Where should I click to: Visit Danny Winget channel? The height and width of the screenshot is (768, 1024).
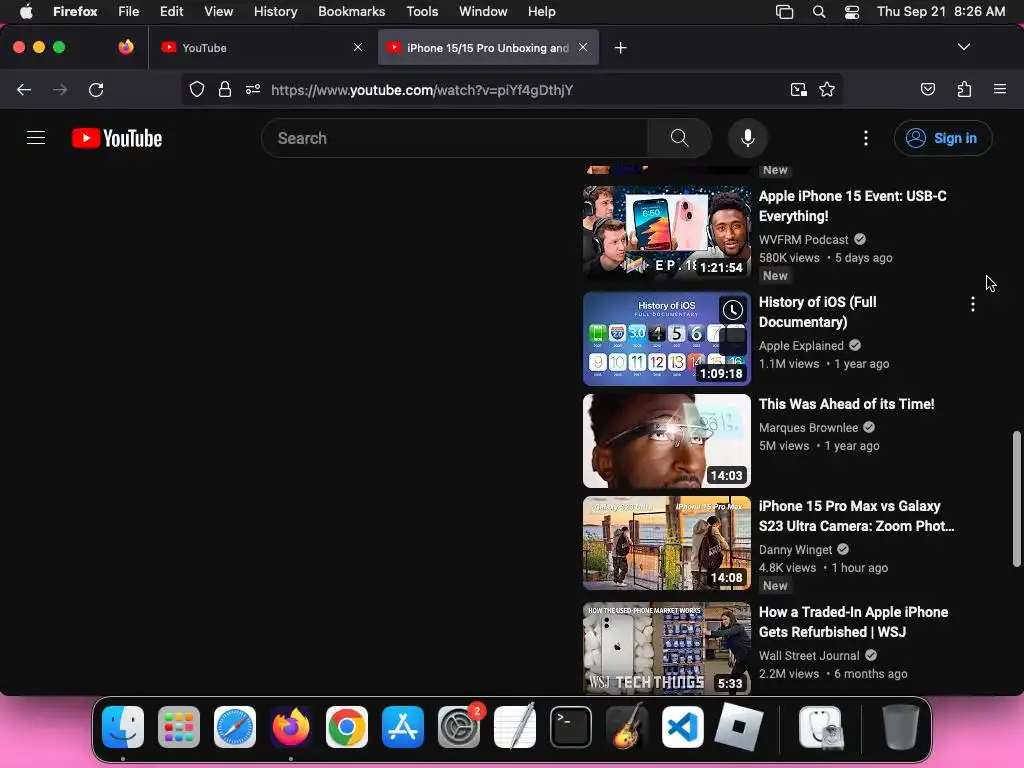[795, 549]
